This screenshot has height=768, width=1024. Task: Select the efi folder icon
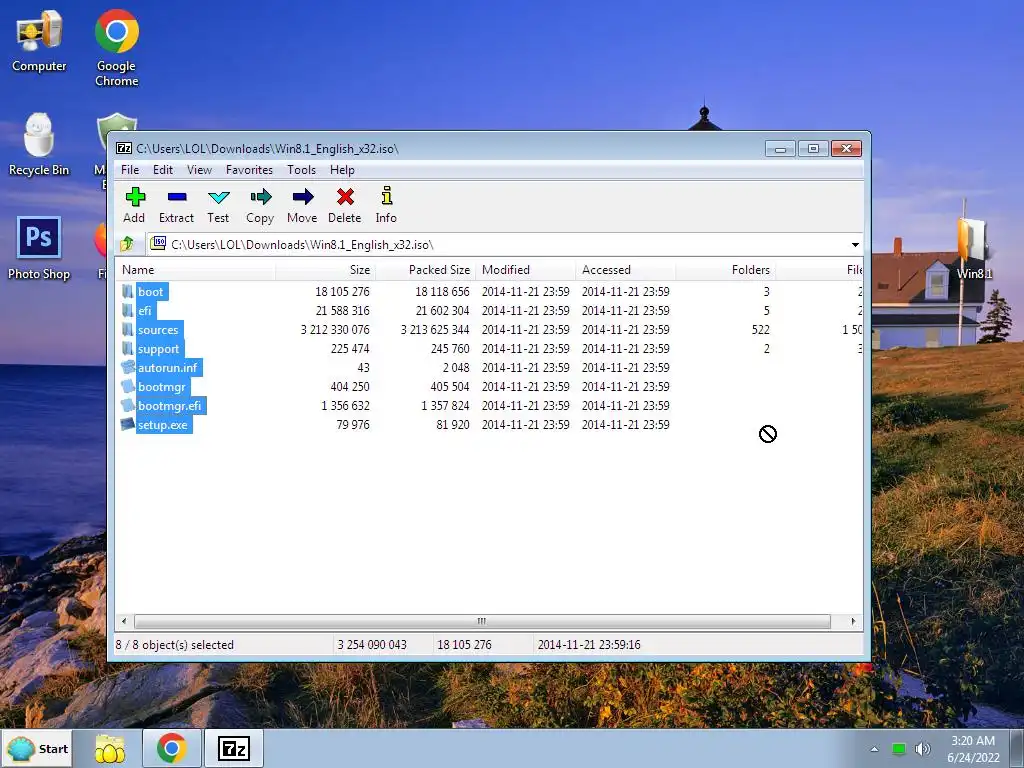[x=128, y=310]
